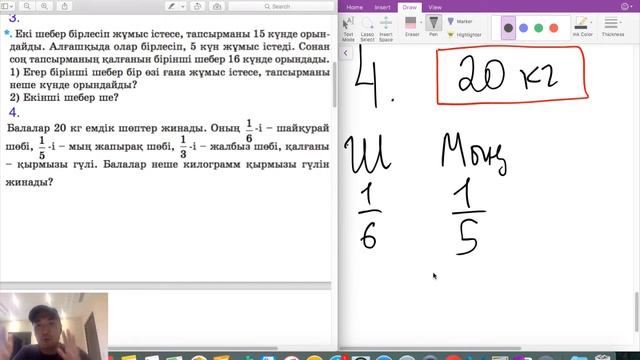Click the text 'Екінші шебер ше?'
The image size is (640, 360).
point(71,98)
